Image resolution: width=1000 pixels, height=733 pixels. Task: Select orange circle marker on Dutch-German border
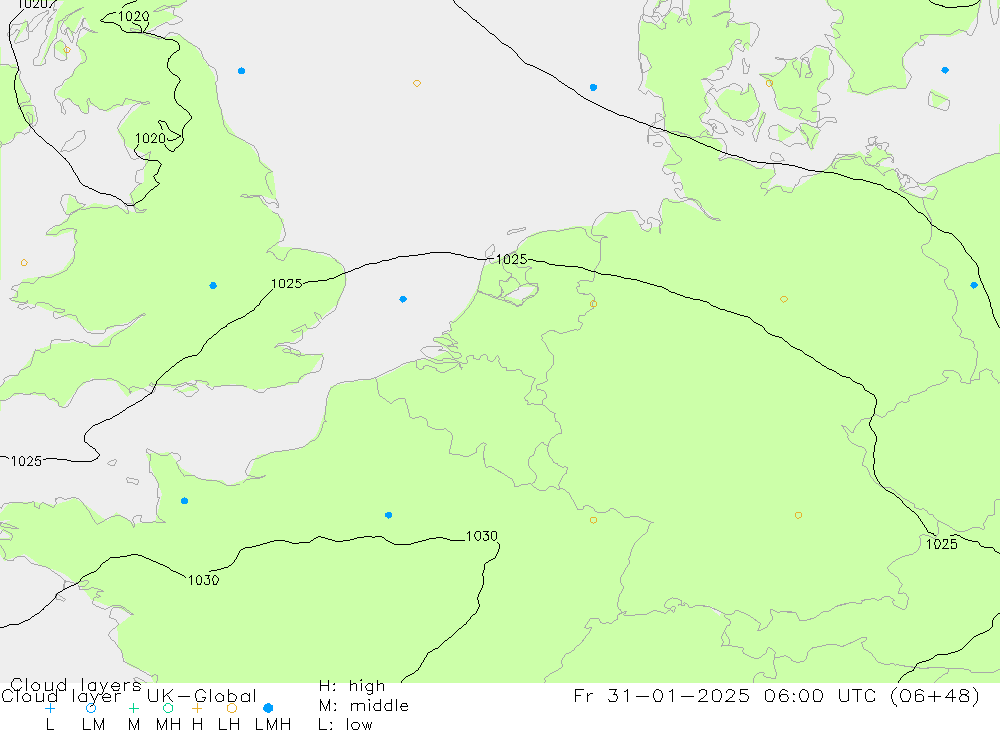tap(593, 304)
